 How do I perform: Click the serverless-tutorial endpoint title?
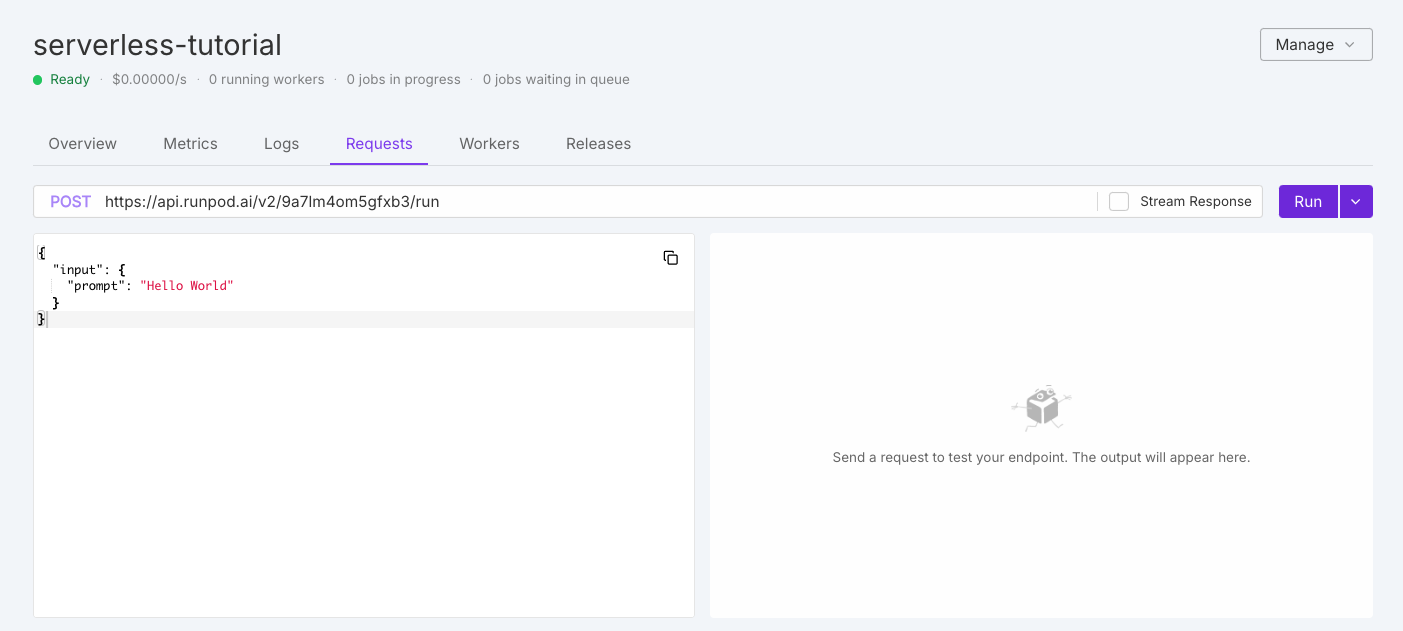pyautogui.click(x=157, y=45)
